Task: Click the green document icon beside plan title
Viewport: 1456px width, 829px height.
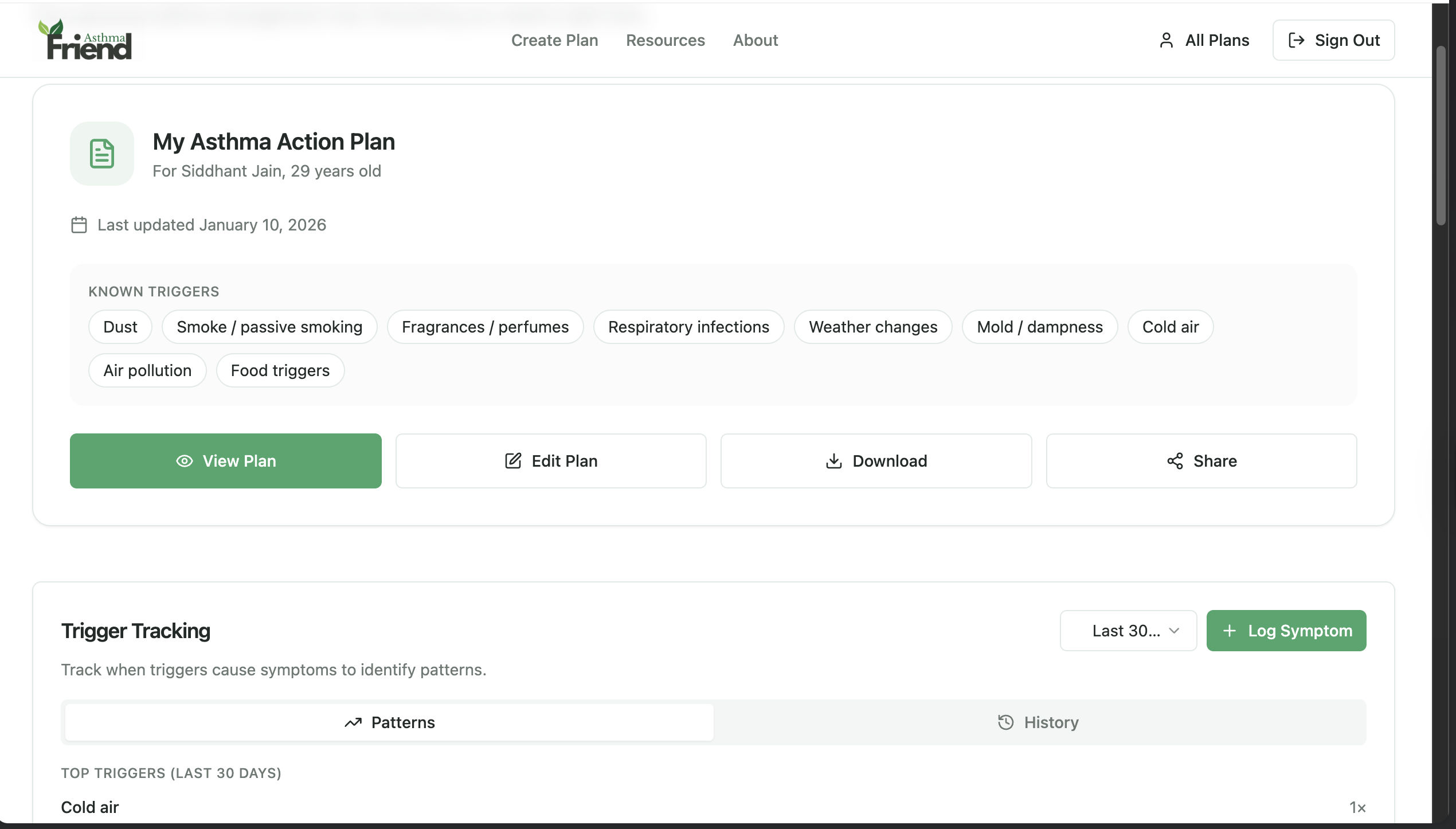Action: (x=102, y=154)
